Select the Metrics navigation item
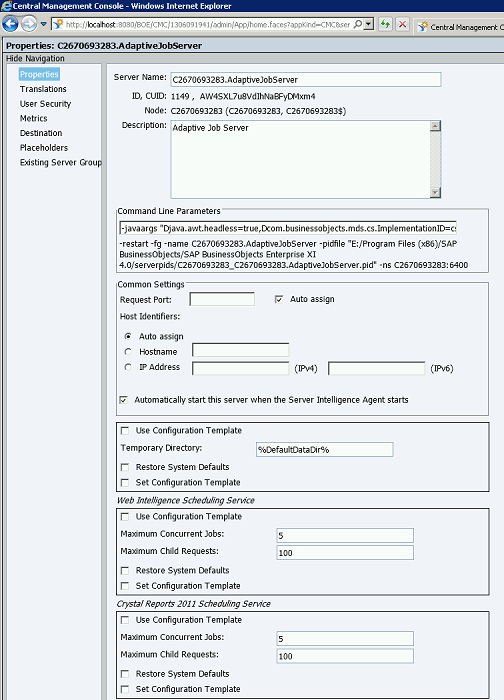The height and width of the screenshot is (700, 504). [33, 118]
